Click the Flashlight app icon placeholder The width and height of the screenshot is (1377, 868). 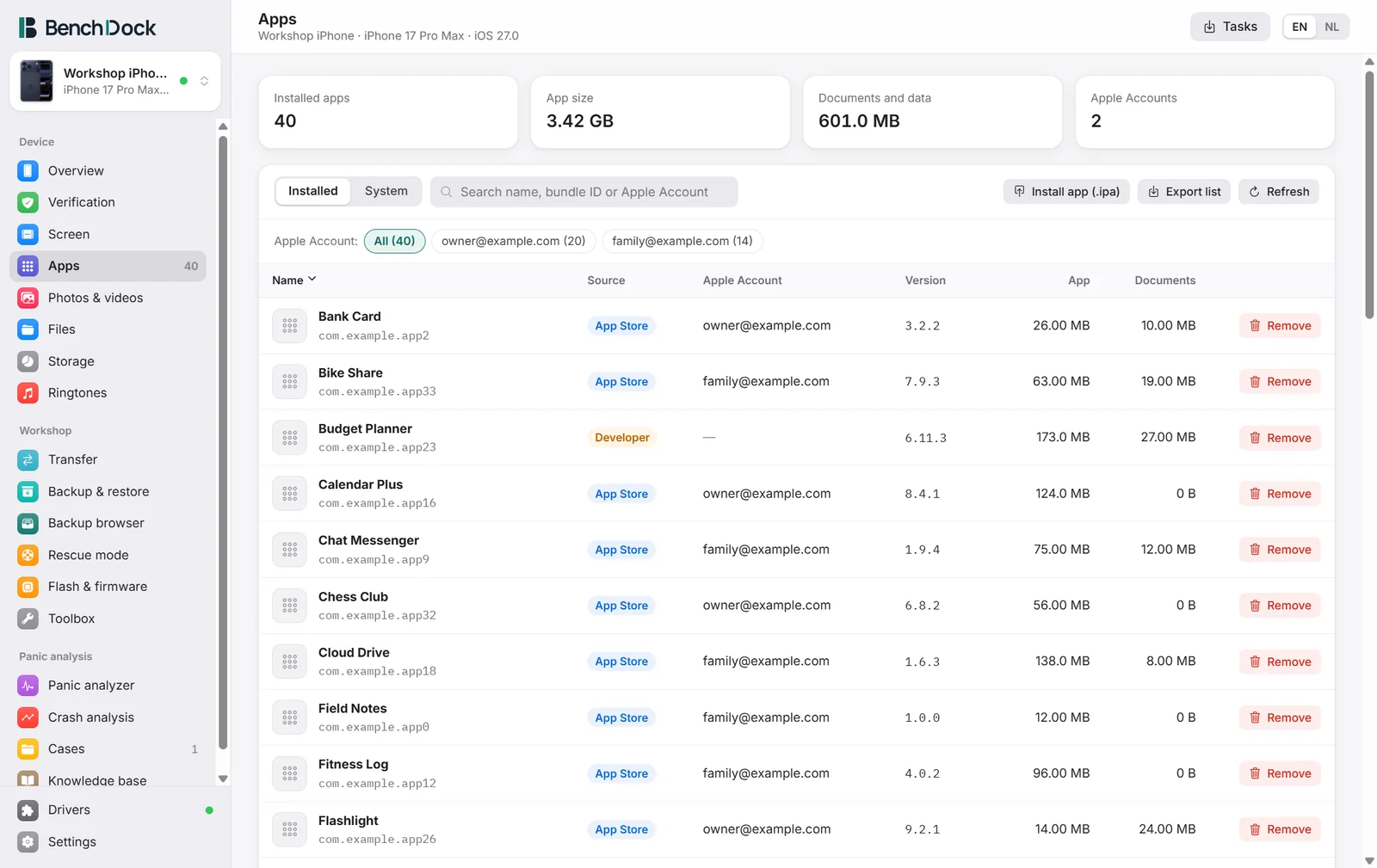289,829
